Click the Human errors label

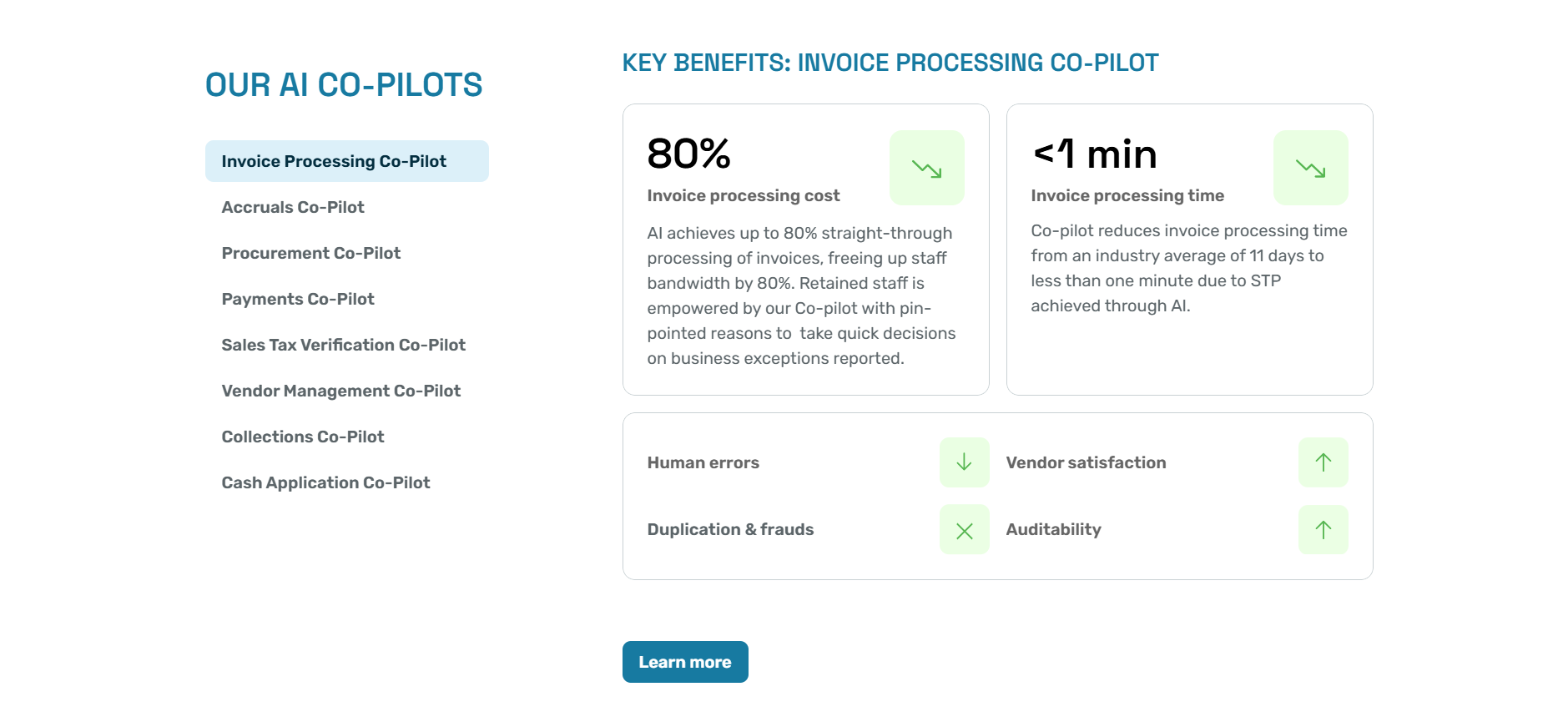[x=703, y=462]
